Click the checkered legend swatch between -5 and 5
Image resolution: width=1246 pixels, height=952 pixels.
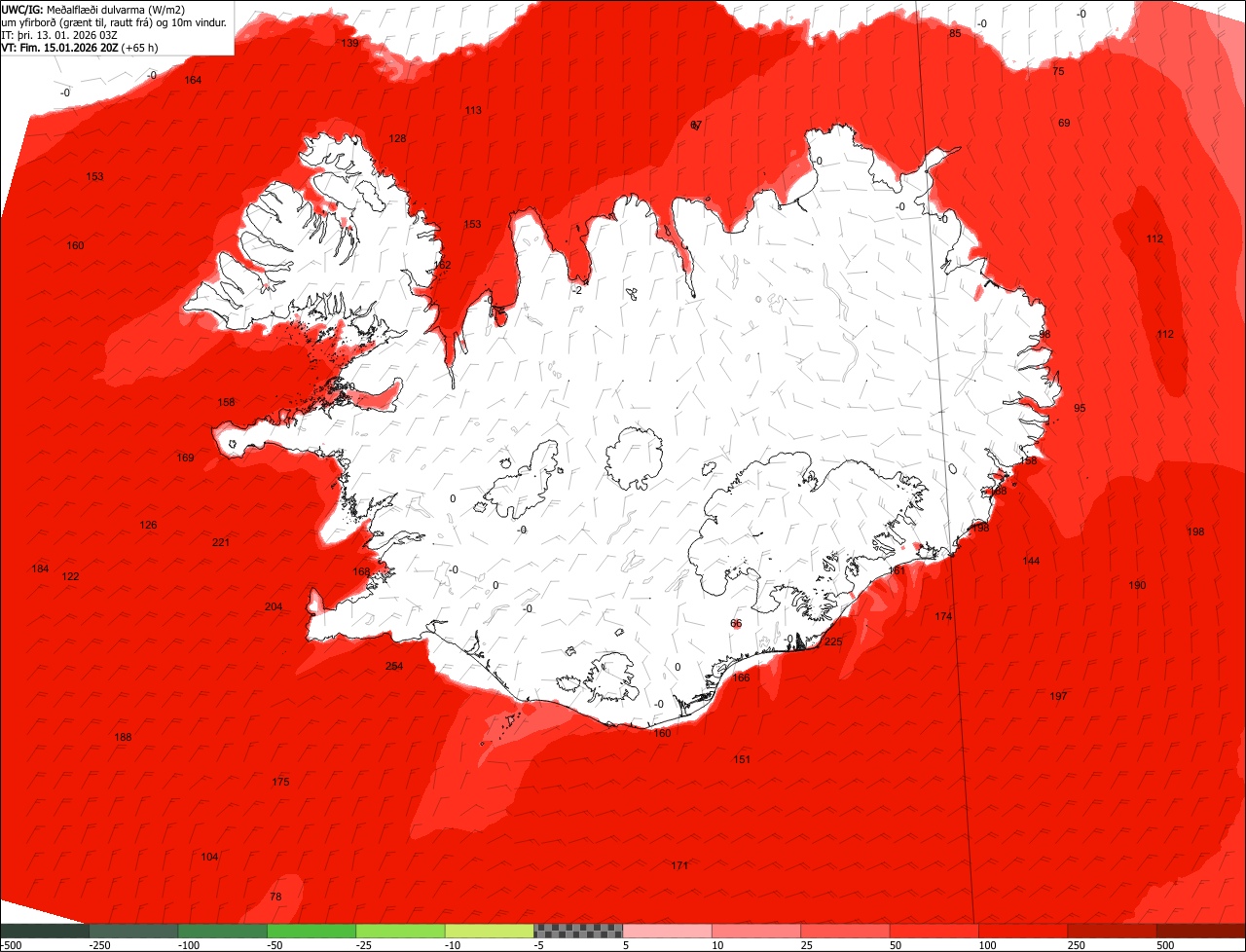pyautogui.click(x=578, y=931)
